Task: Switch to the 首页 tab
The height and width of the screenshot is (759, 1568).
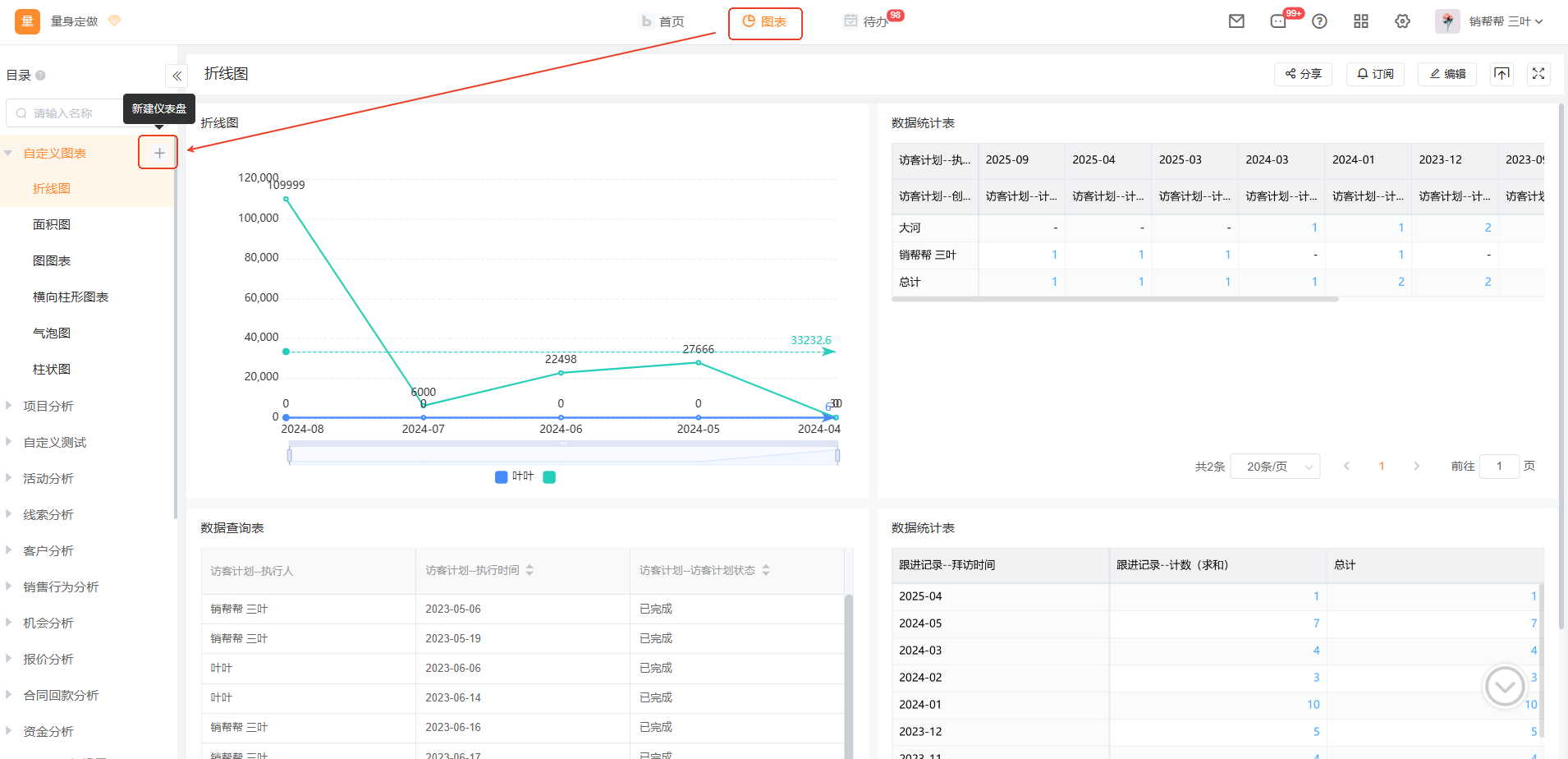Action: [x=663, y=21]
